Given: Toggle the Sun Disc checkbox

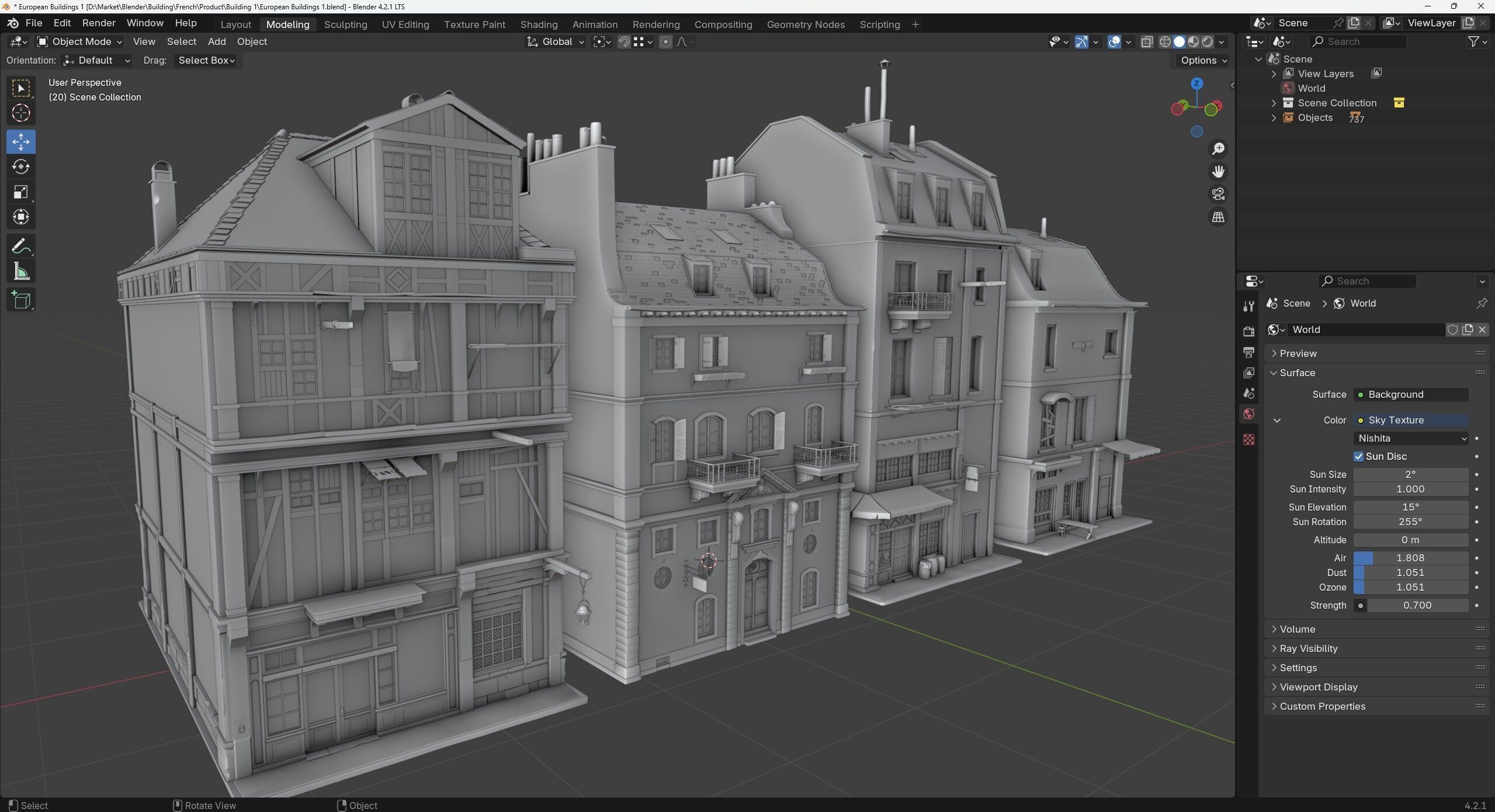Looking at the screenshot, I should pos(1358,456).
